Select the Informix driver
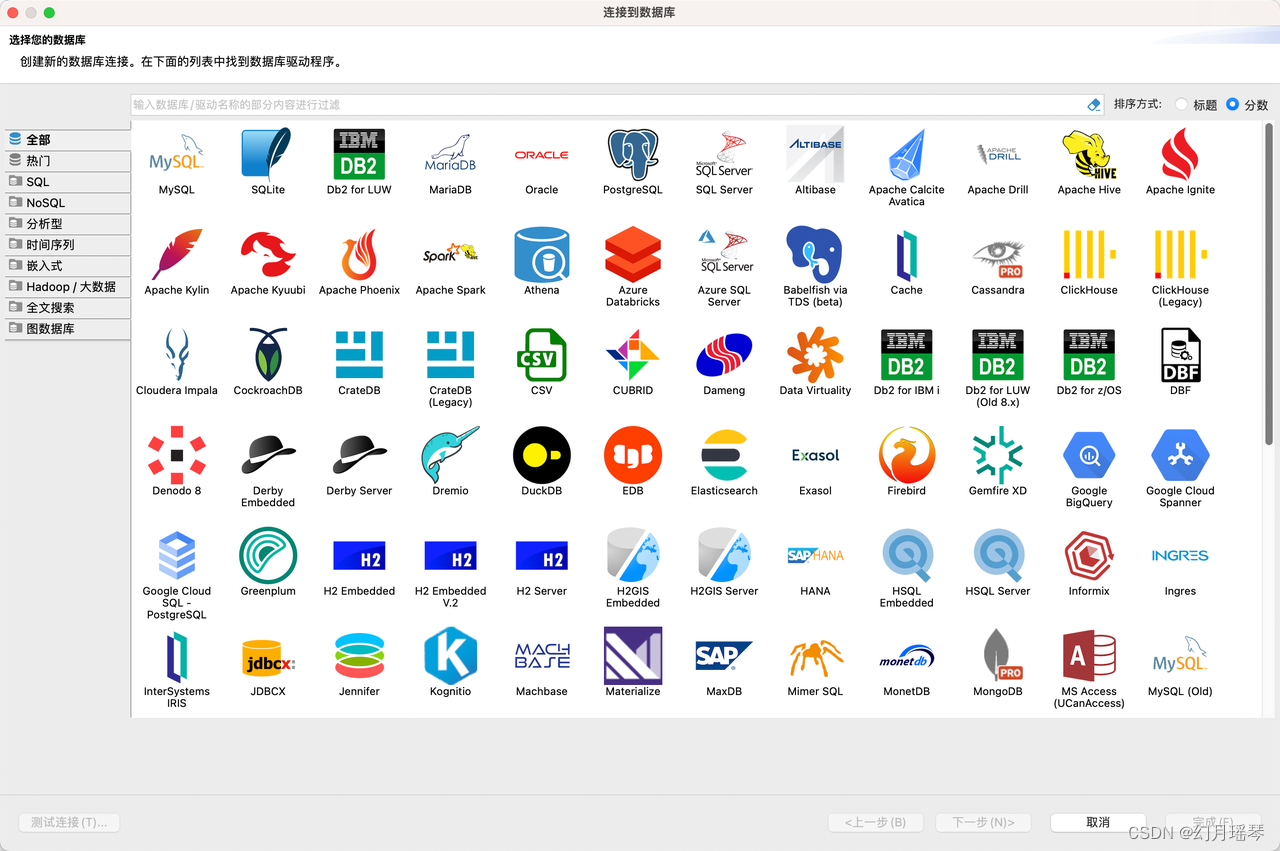The width and height of the screenshot is (1280, 851). [1089, 563]
